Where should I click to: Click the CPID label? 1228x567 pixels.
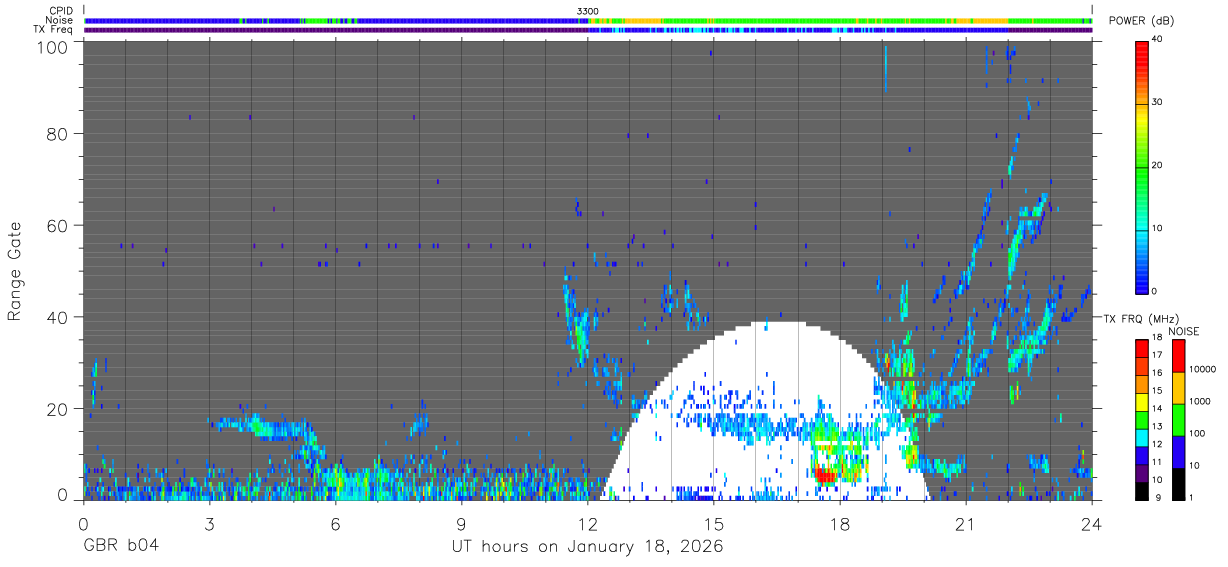pyautogui.click(x=61, y=11)
